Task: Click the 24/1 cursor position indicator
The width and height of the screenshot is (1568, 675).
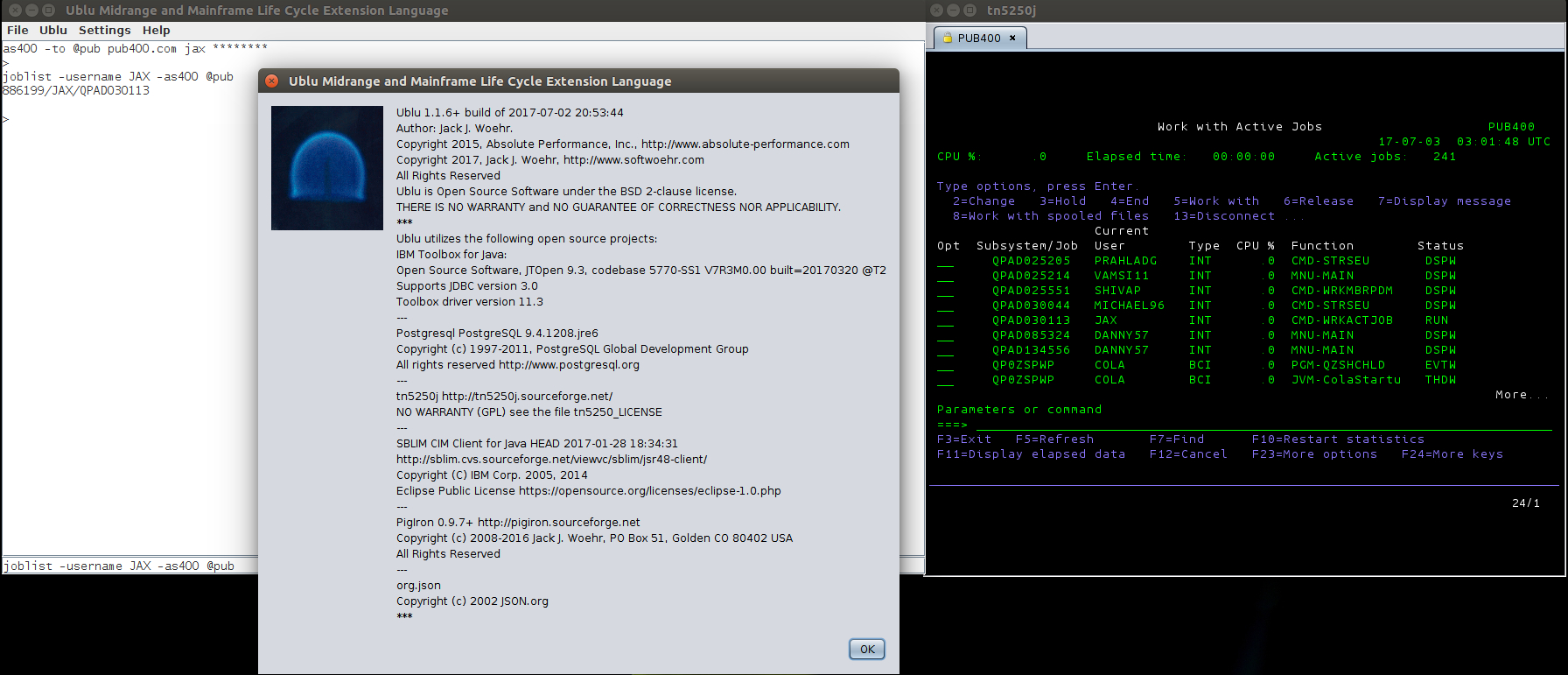Action: pos(1525,503)
